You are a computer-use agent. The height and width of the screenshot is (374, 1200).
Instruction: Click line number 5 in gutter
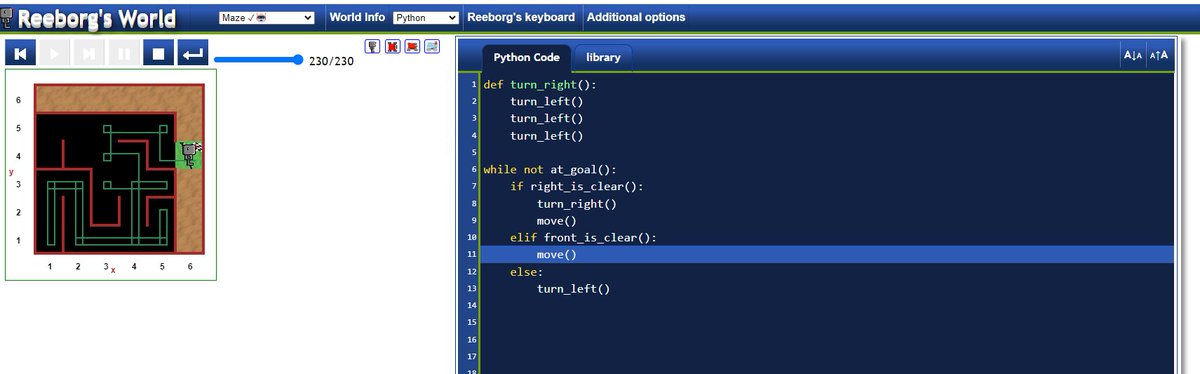[x=473, y=153]
